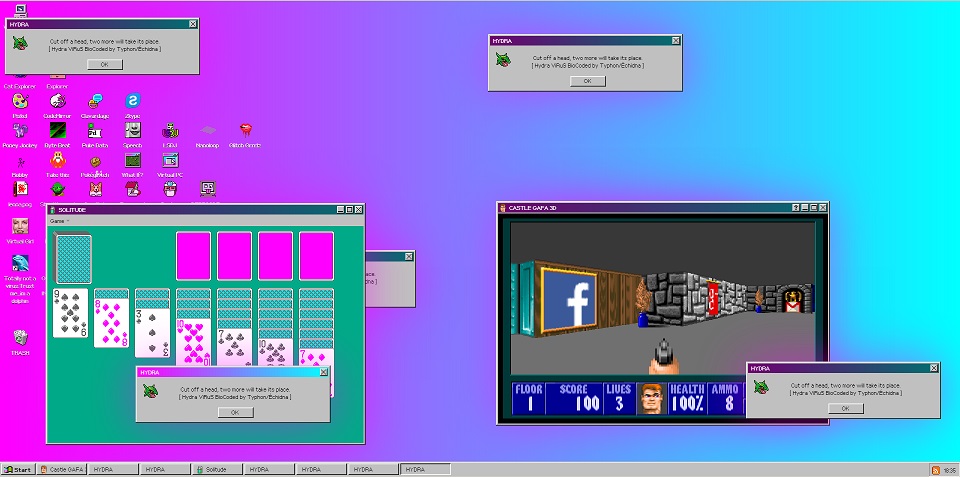Click the leftmost empty foundation slot in Solitude

(193, 256)
